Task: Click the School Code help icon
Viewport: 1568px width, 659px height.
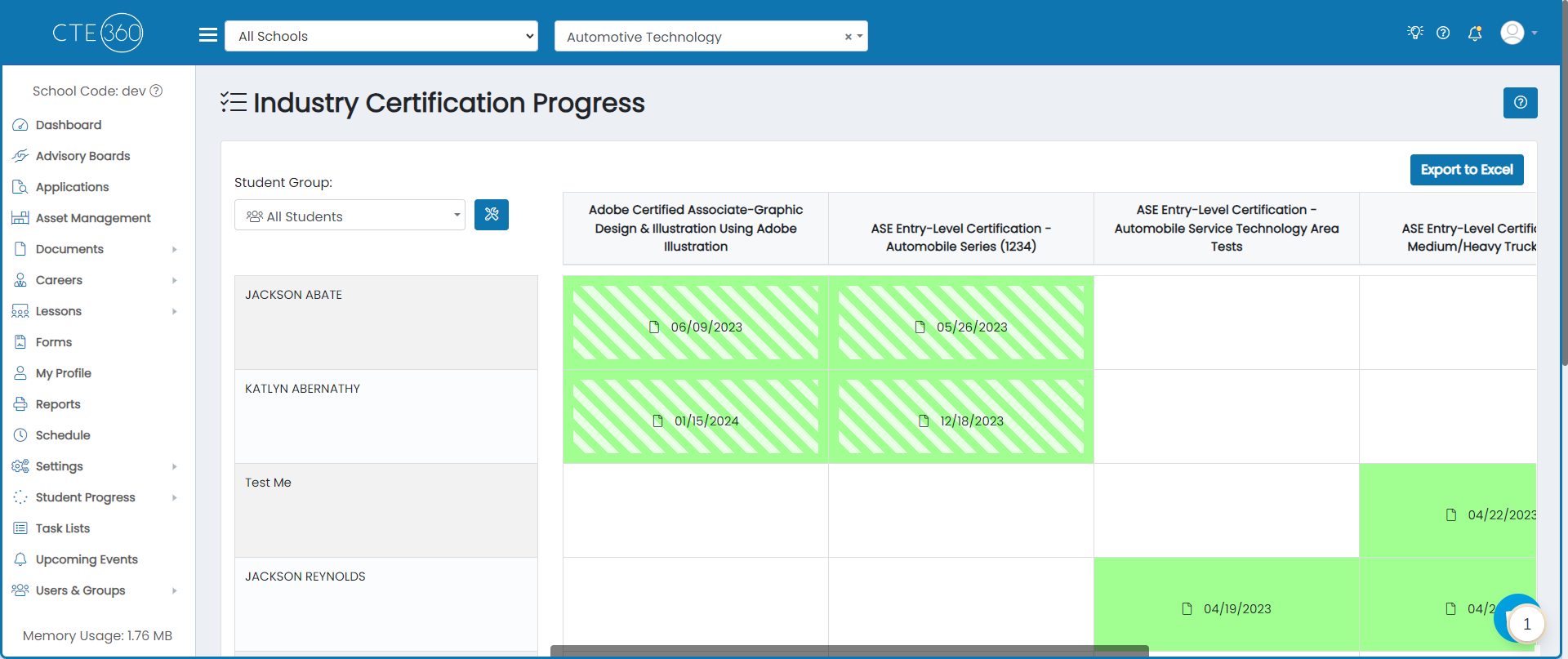Action: pyautogui.click(x=156, y=91)
